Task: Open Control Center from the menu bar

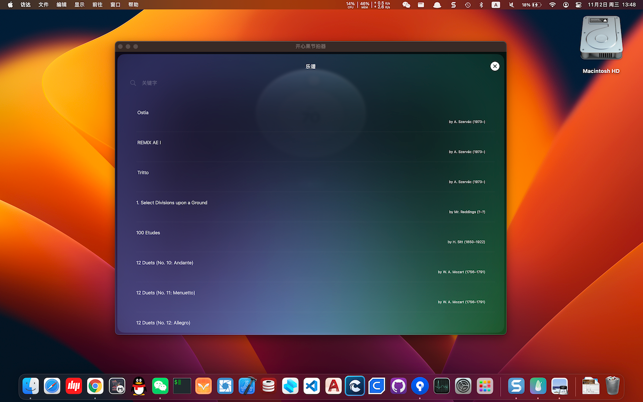Action: tap(578, 5)
